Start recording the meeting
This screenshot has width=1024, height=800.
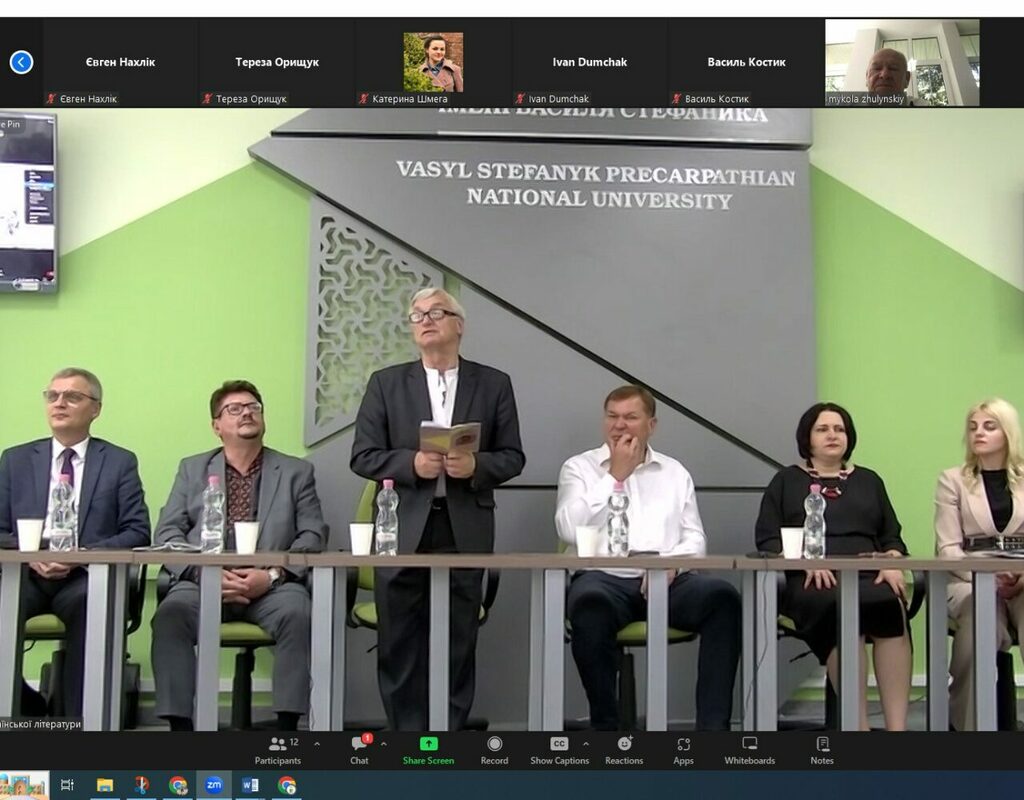pos(494,749)
